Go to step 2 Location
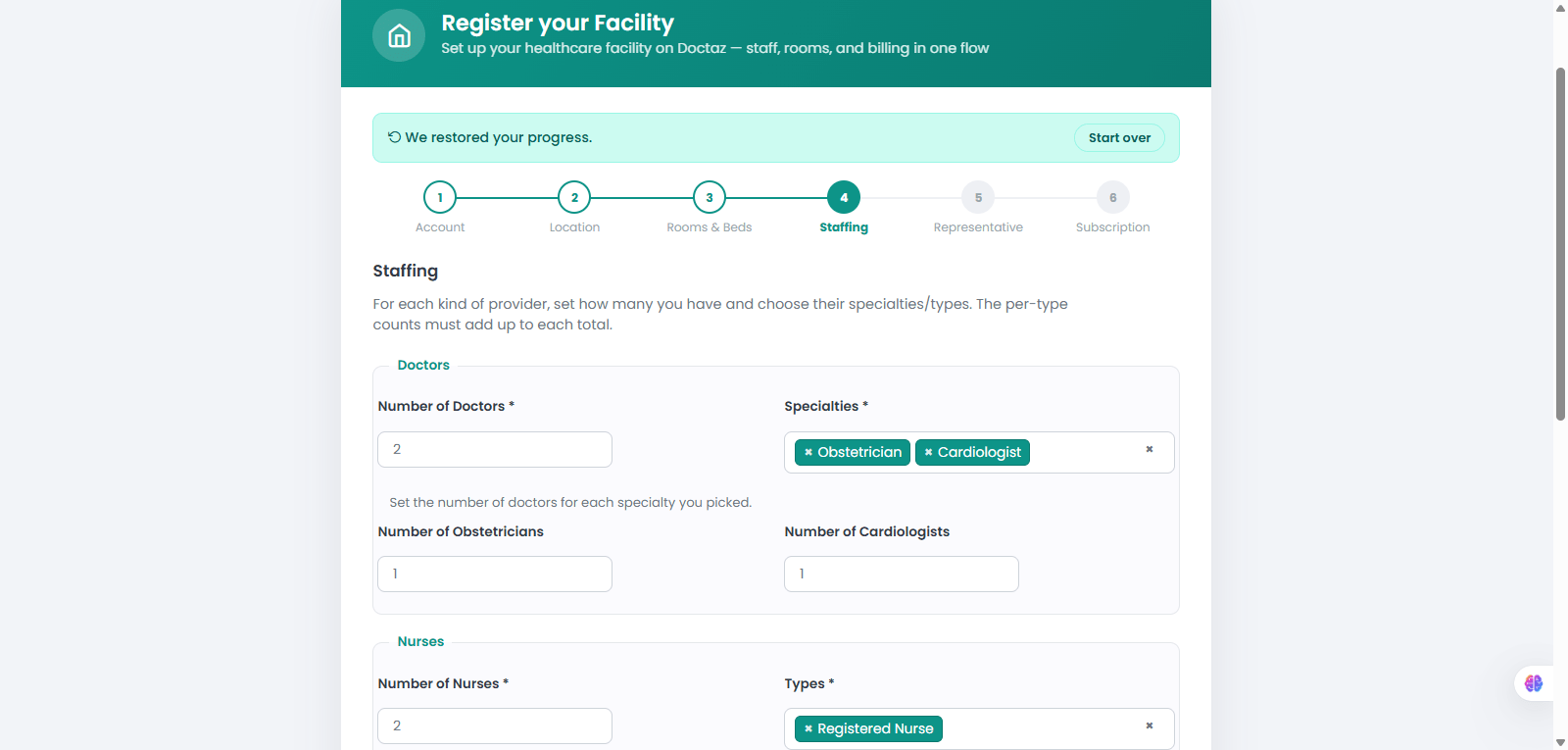Viewport: 1568px width, 750px height. tap(574, 198)
